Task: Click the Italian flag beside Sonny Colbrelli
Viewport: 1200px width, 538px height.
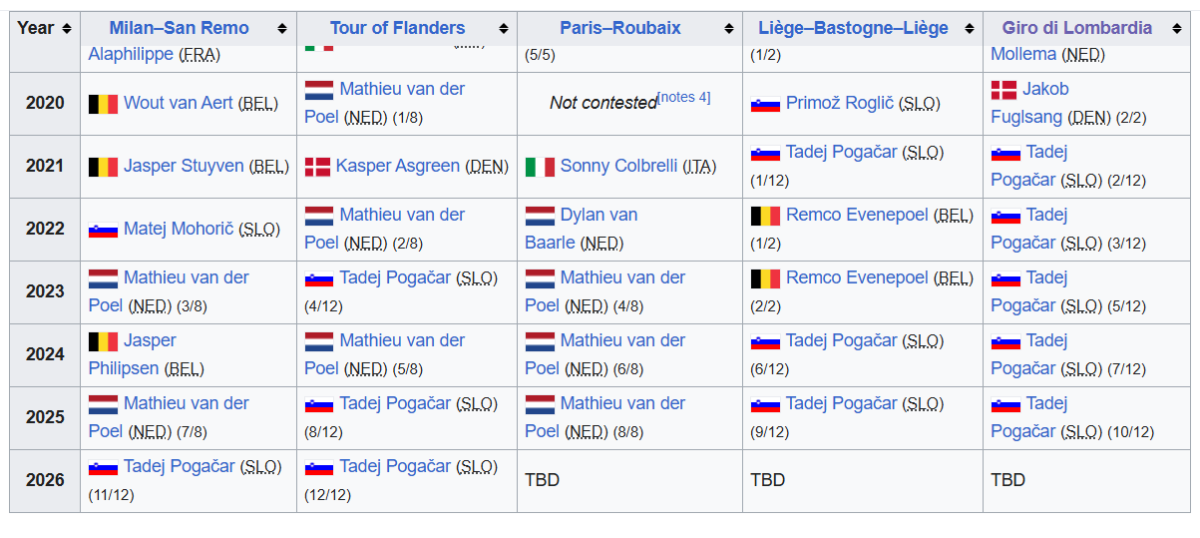Action: (x=540, y=166)
